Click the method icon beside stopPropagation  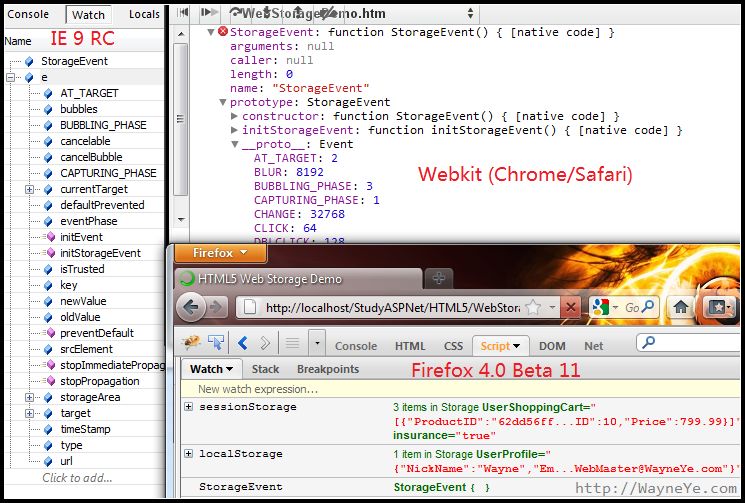49,381
